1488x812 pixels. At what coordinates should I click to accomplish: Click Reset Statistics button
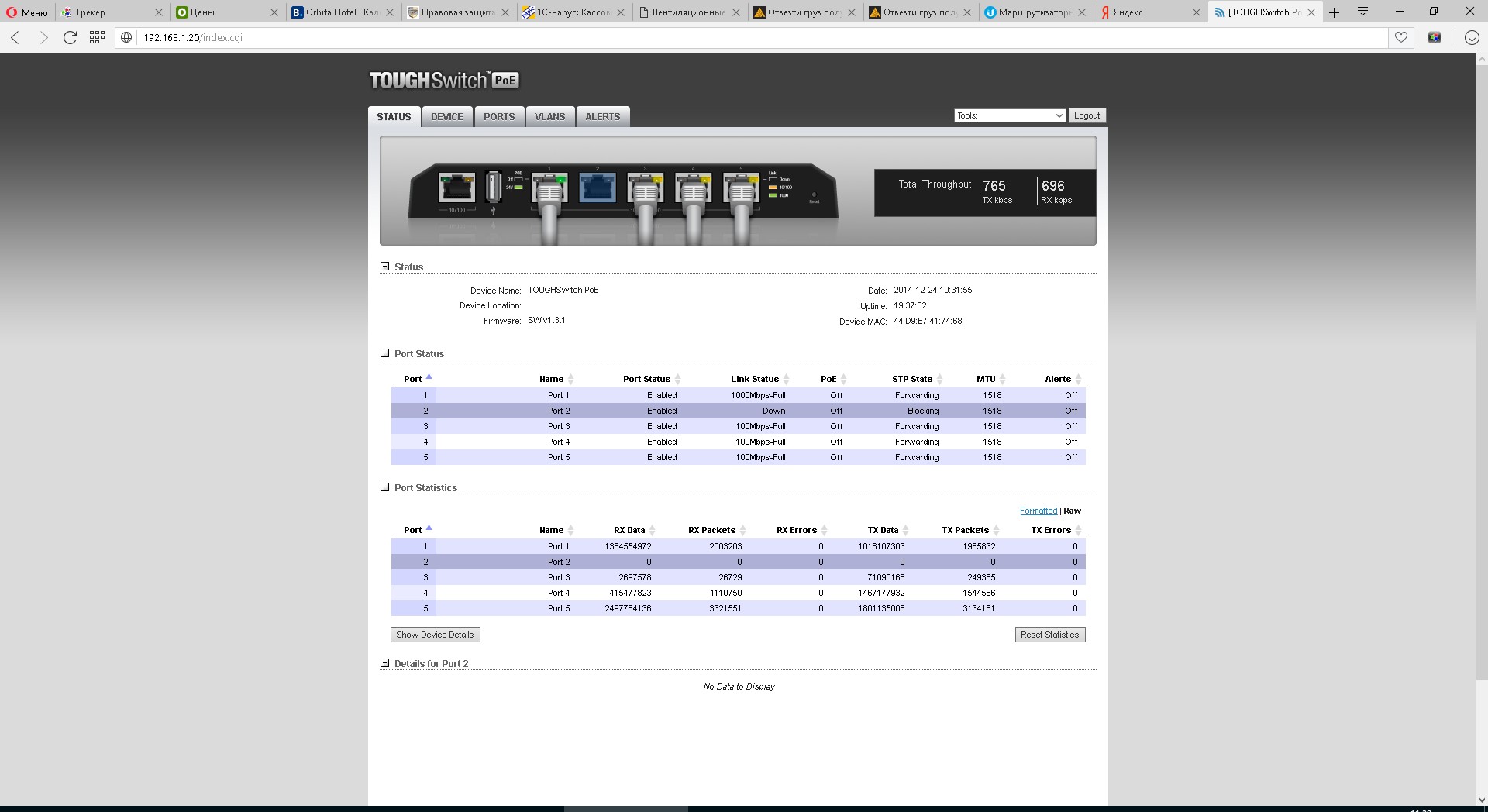(x=1049, y=635)
